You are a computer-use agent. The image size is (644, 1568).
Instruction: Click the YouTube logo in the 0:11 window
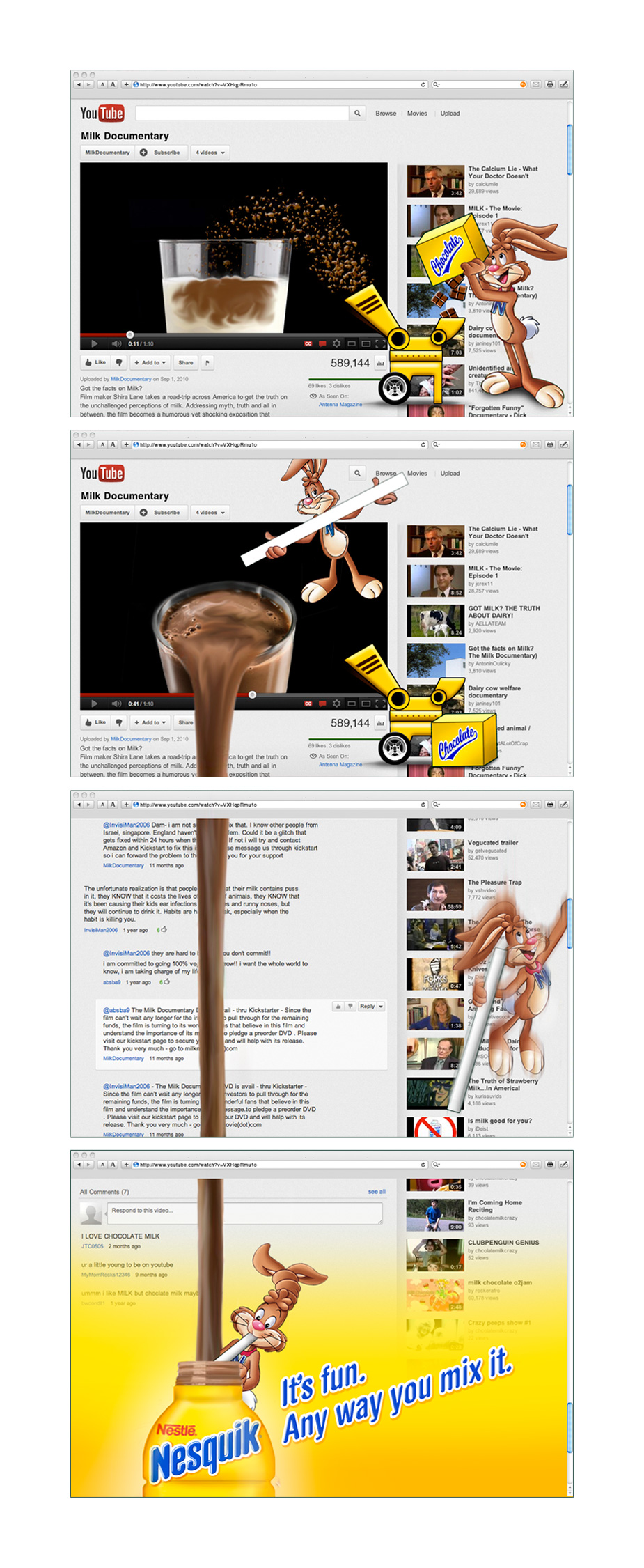102,113
